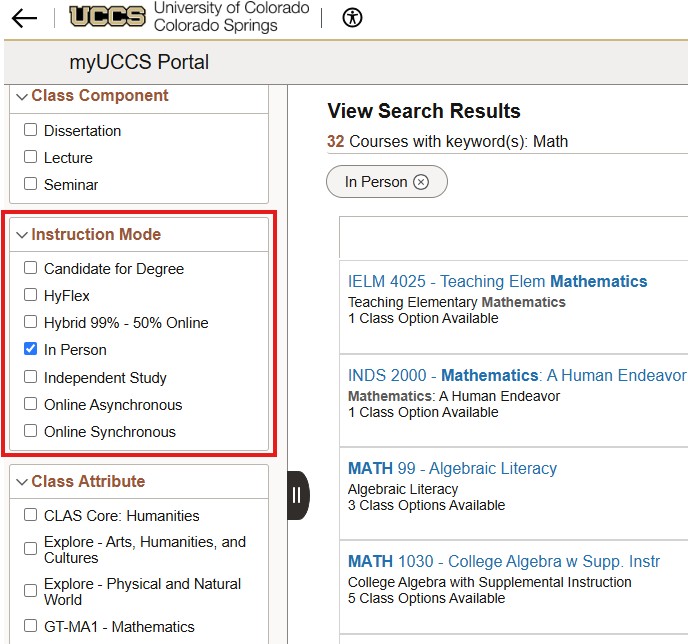
Task: Collapse the Class Component section
Action: tap(22, 96)
